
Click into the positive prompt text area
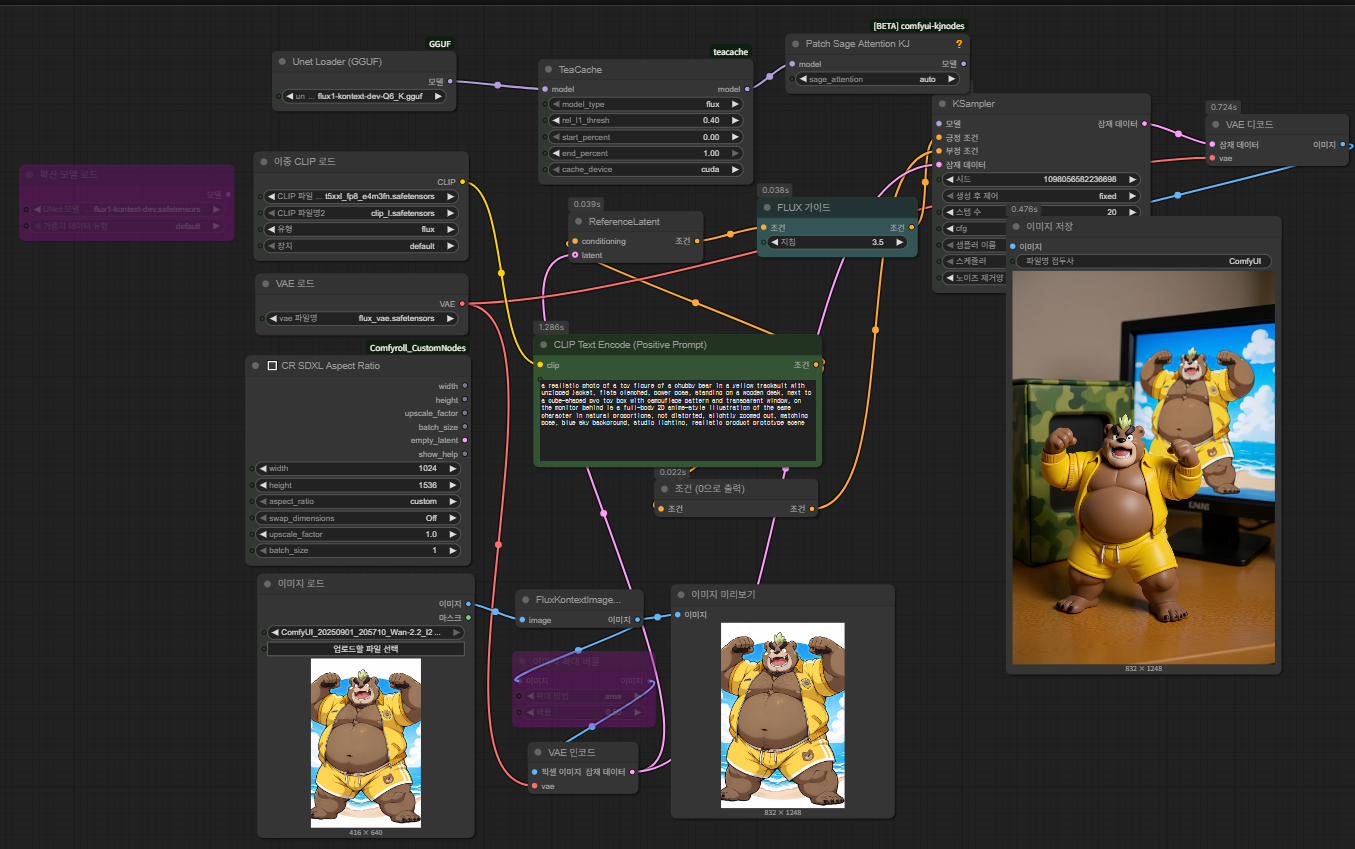[677, 420]
